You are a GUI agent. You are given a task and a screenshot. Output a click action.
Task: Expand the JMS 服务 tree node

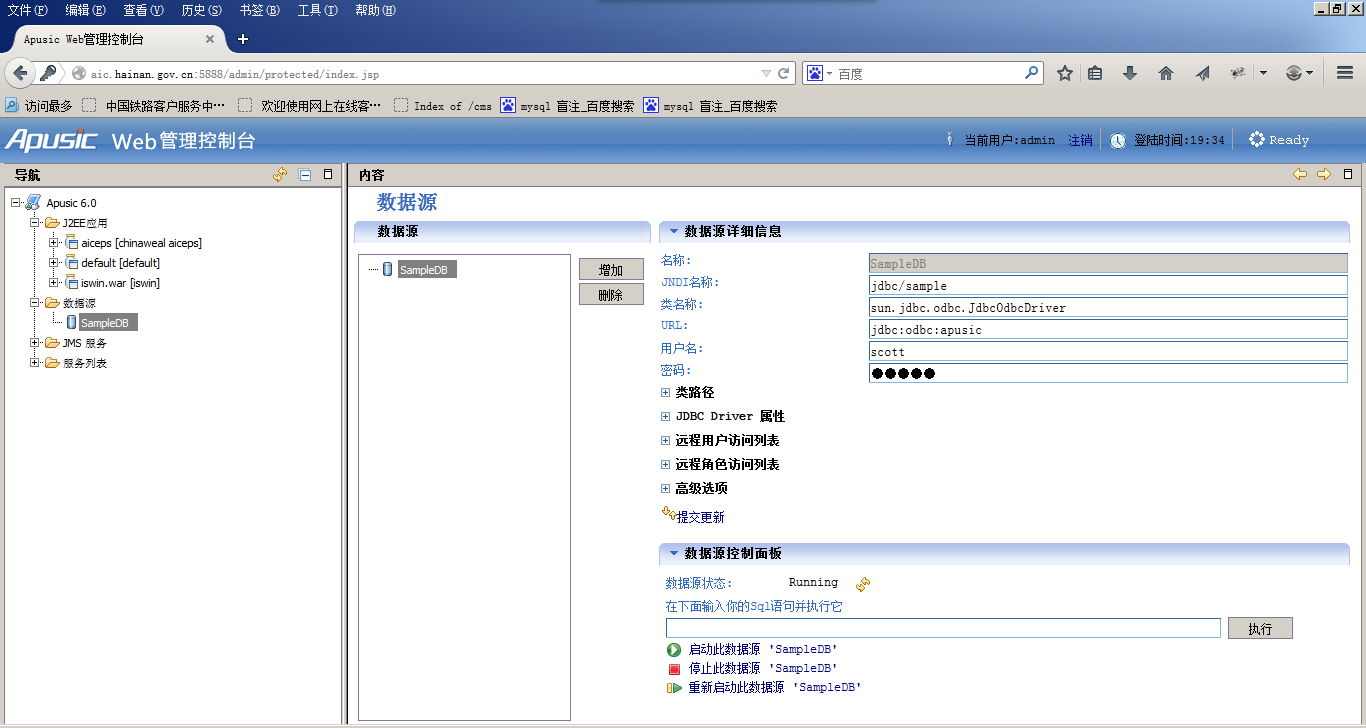[x=35, y=343]
